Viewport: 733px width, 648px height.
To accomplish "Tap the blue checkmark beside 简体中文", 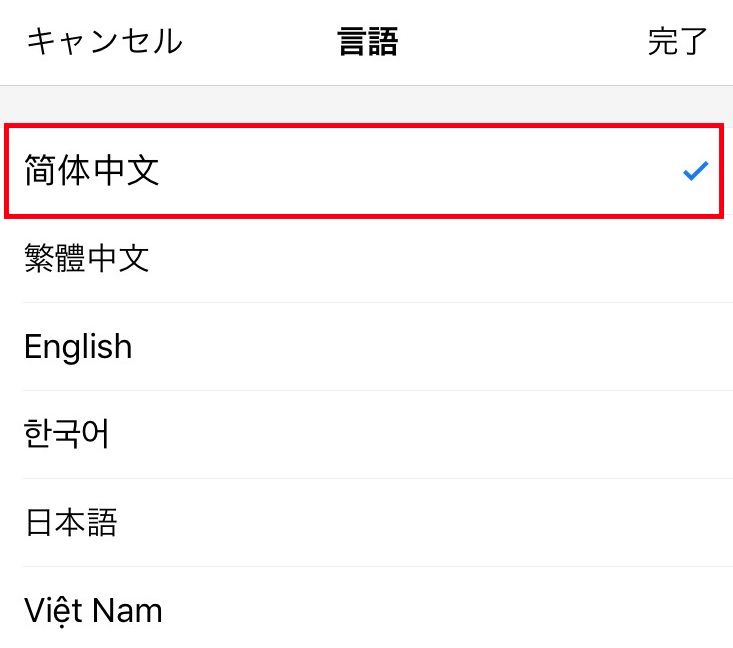I will tap(695, 171).
